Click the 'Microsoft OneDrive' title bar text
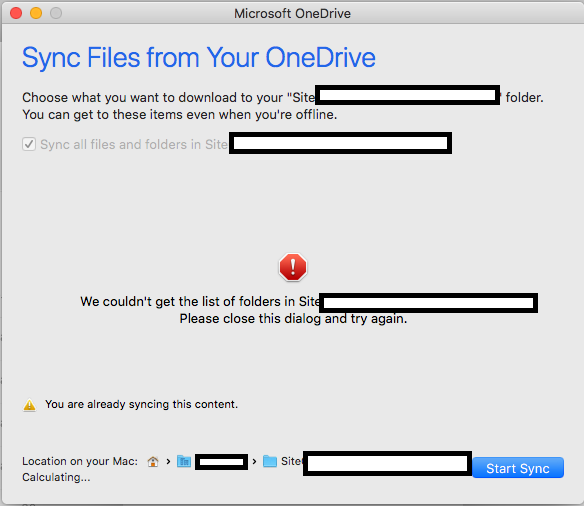This screenshot has height=506, width=584. coord(292,14)
